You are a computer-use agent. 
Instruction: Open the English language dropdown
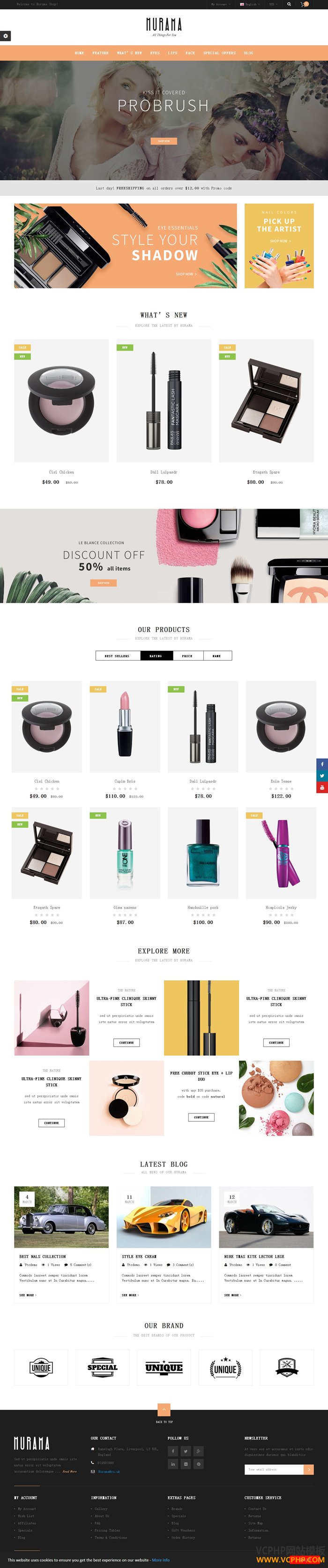point(250,4)
